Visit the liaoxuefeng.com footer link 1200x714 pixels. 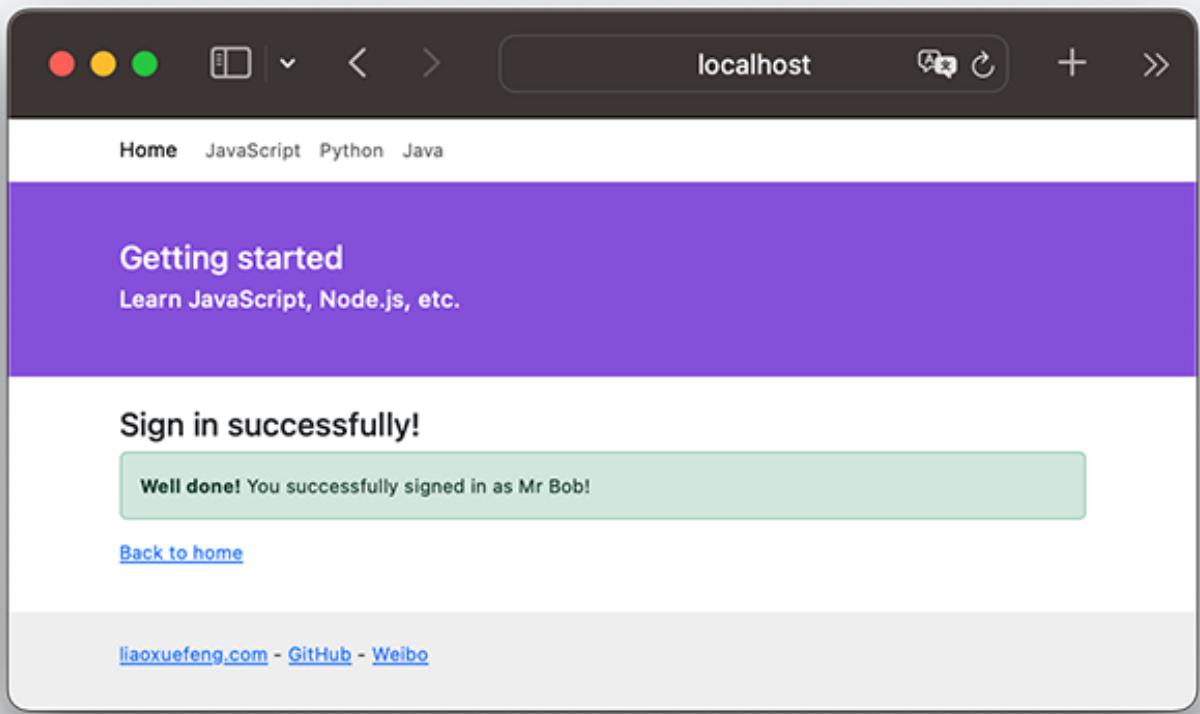click(193, 655)
